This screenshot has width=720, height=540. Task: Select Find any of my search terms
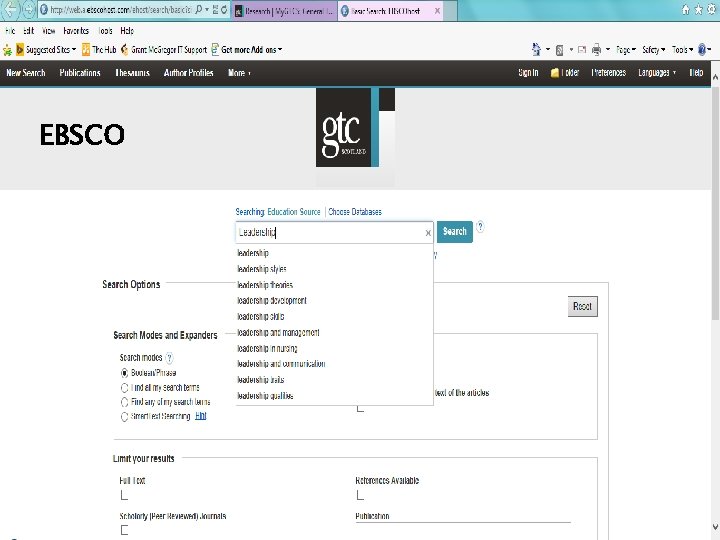(x=124, y=402)
